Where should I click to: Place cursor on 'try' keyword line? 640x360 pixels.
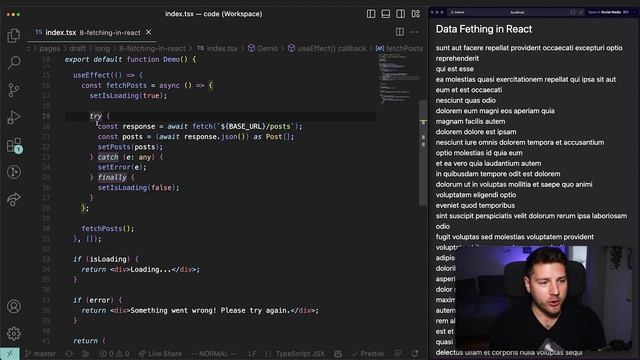click(x=96, y=116)
